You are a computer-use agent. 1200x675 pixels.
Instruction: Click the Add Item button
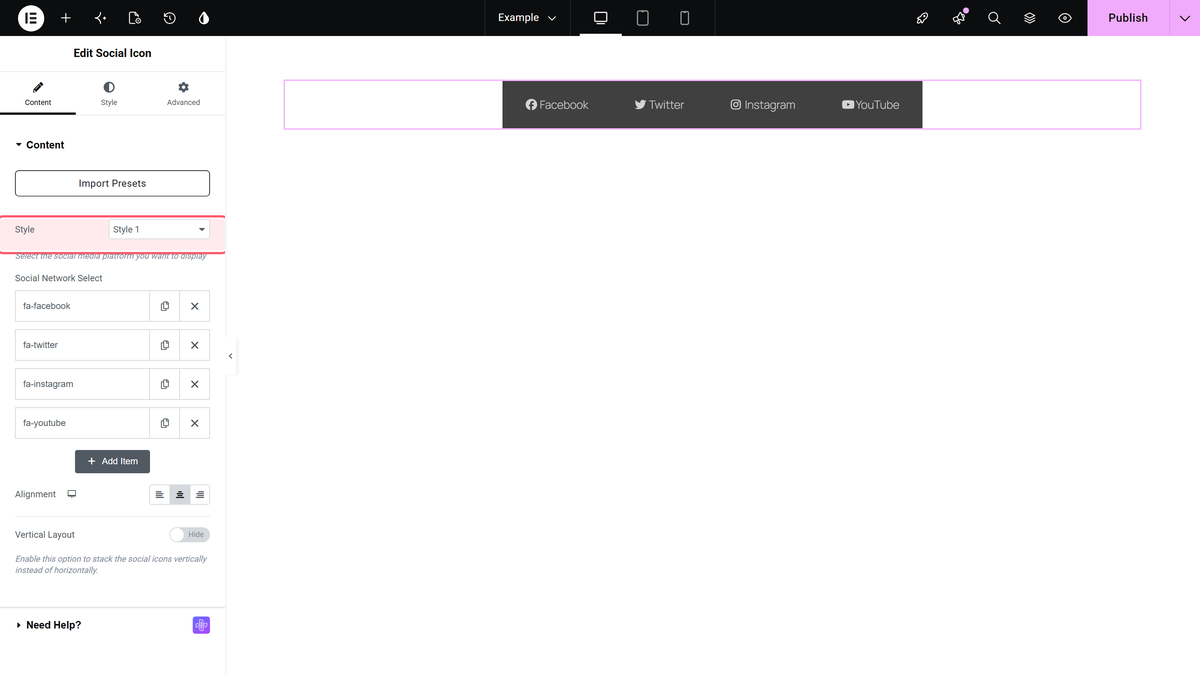pyautogui.click(x=113, y=461)
